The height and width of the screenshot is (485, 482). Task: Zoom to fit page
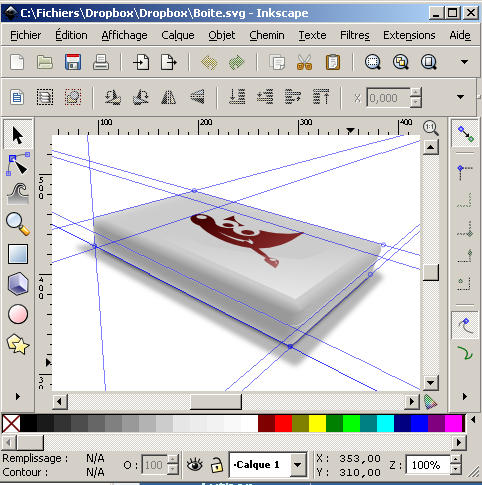tap(429, 62)
